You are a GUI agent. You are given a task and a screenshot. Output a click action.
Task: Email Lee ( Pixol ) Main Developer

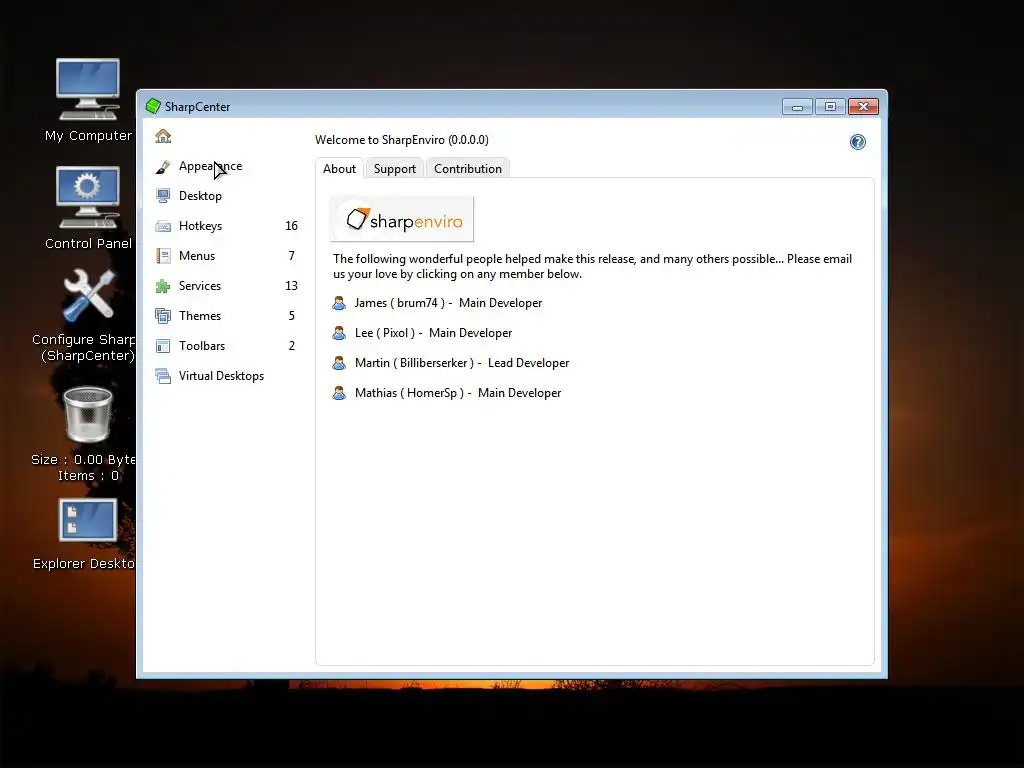433,333
